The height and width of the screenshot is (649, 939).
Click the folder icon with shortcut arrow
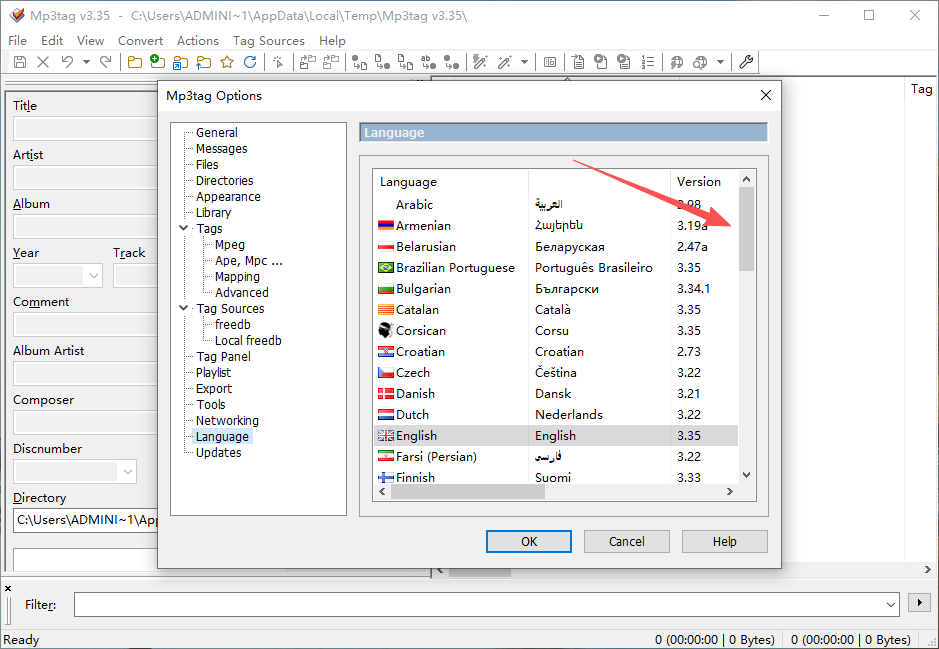[180, 62]
